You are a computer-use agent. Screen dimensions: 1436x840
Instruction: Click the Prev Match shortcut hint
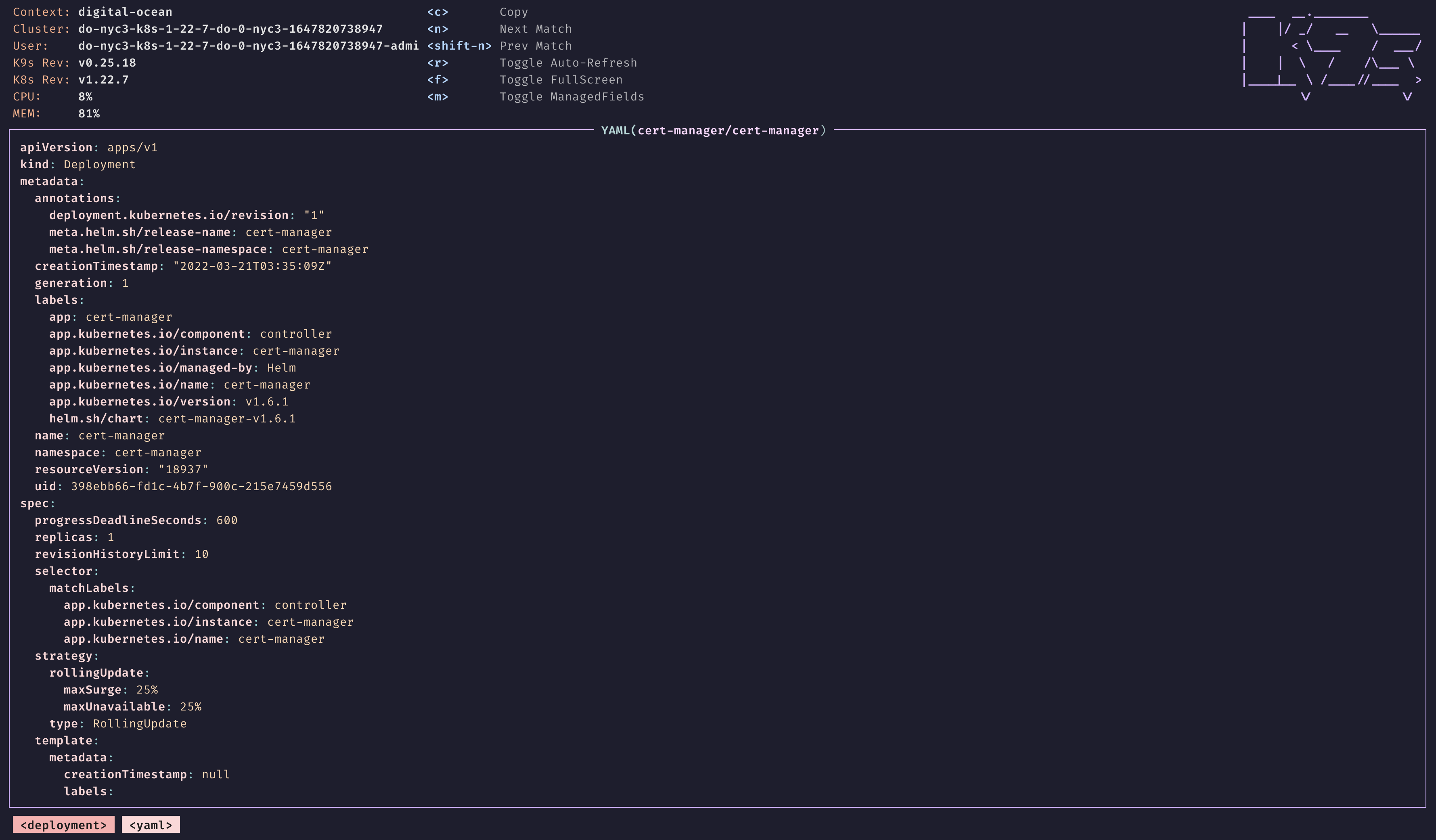click(x=535, y=46)
